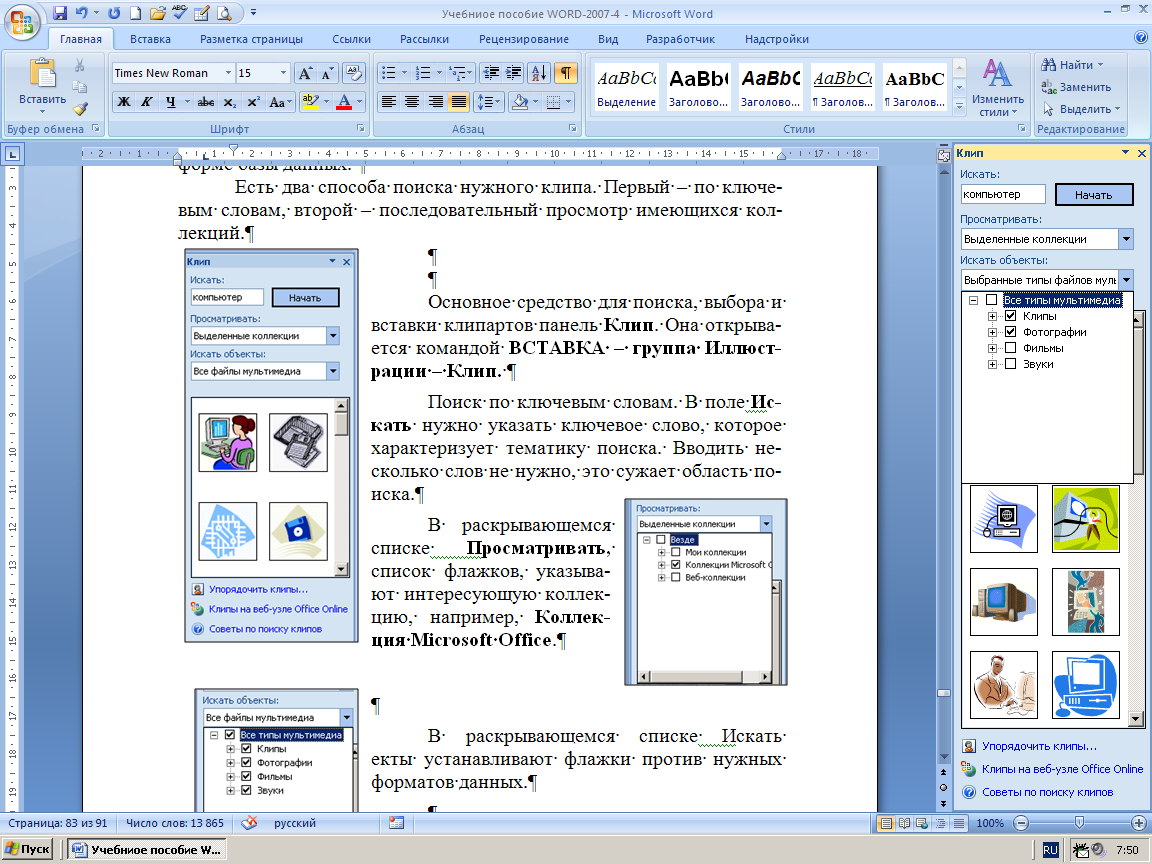Click the shading paint bucket icon
The width and height of the screenshot is (1152, 864).
pyautogui.click(x=520, y=102)
